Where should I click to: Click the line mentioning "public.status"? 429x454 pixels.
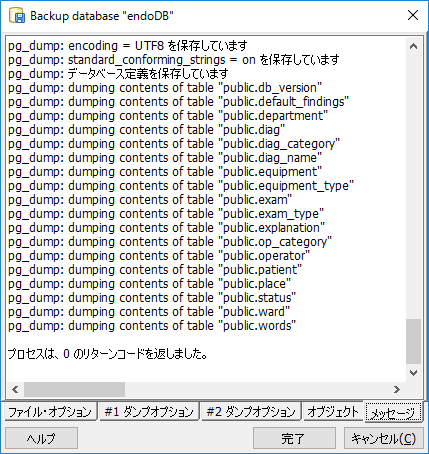tap(152, 298)
